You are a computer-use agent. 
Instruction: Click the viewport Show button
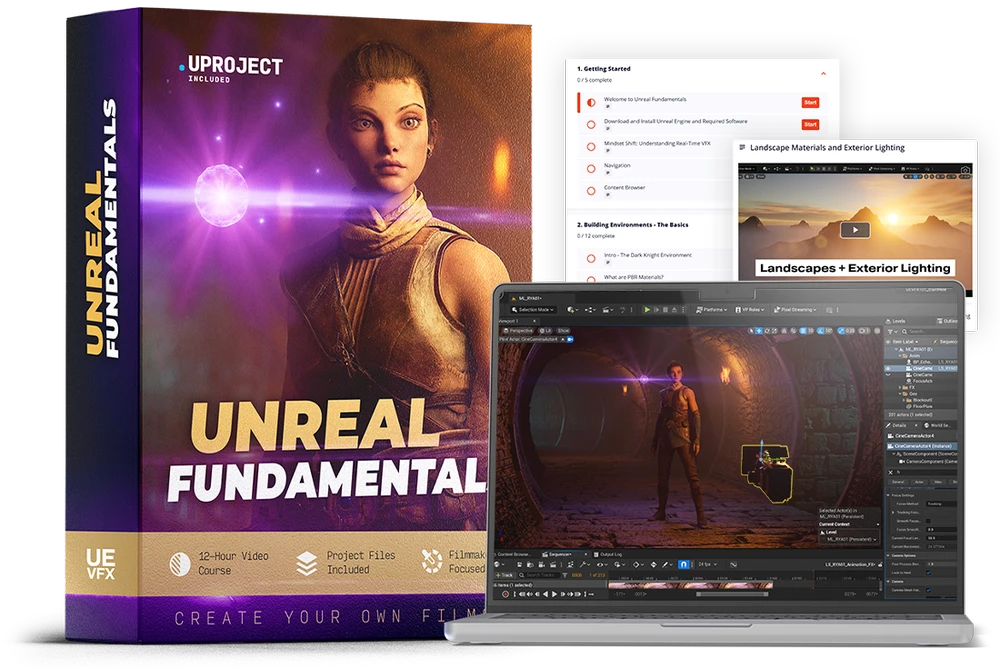pos(563,330)
